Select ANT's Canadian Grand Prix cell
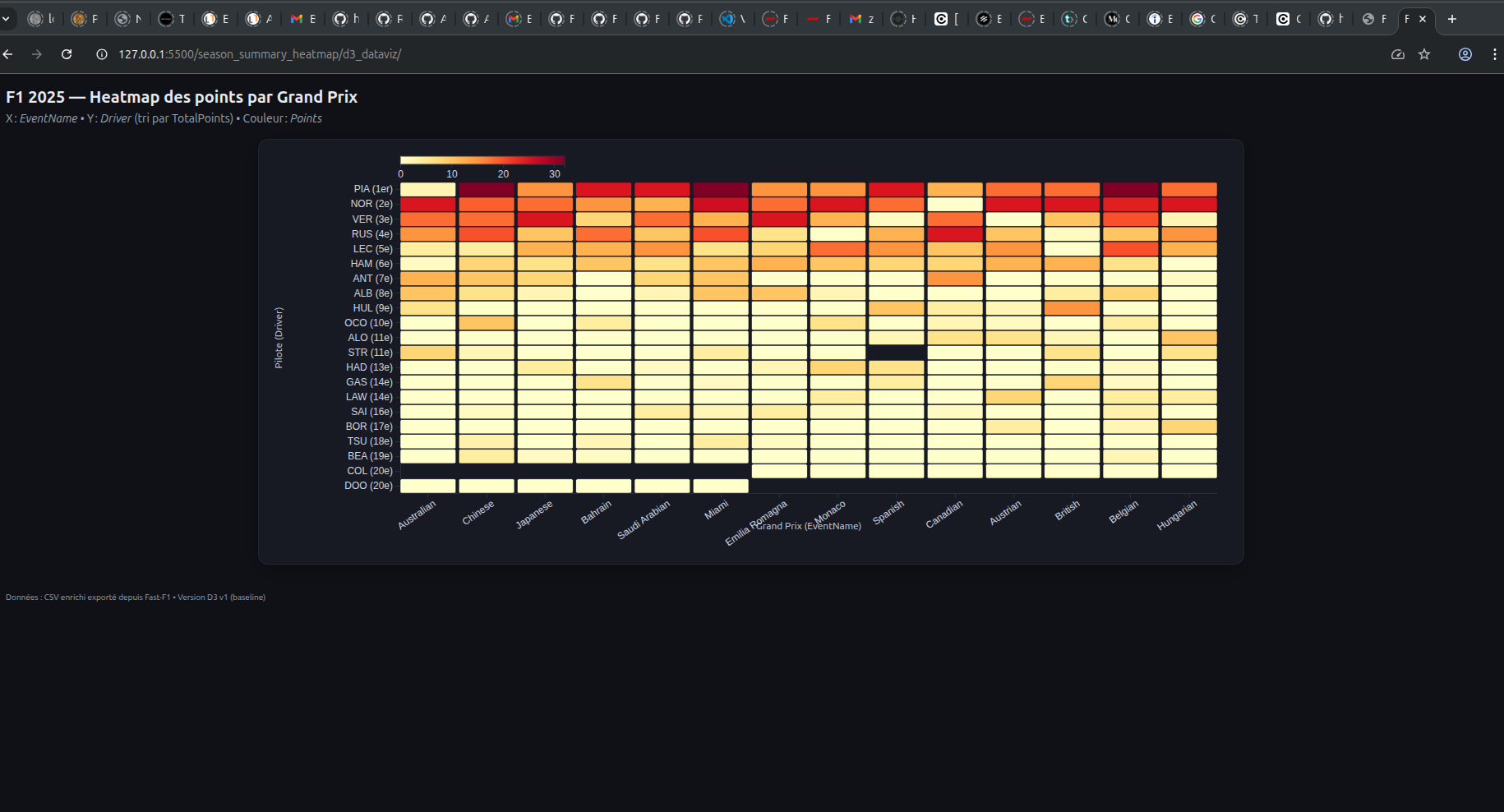Viewport: 1504px width, 812px height. (x=955, y=279)
